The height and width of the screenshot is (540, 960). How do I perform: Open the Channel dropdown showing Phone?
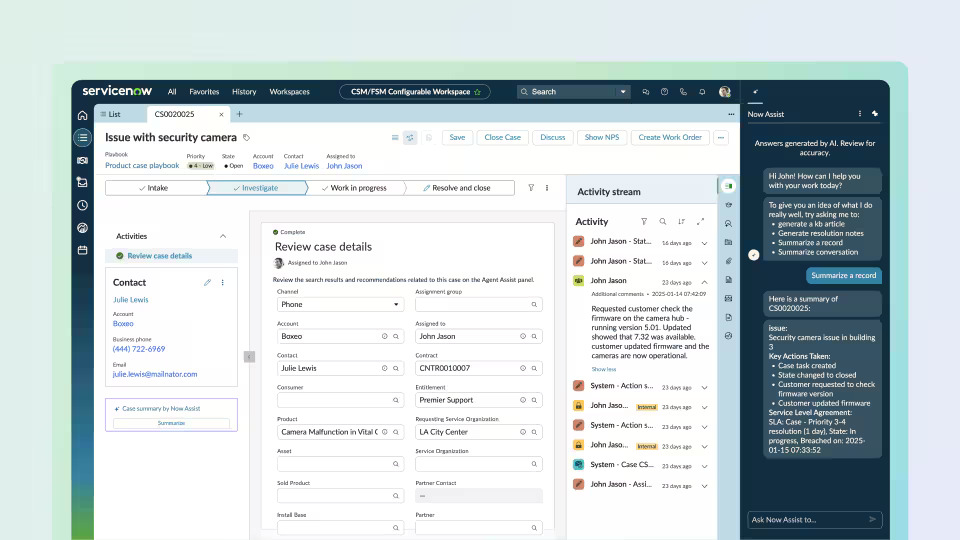pyautogui.click(x=340, y=304)
